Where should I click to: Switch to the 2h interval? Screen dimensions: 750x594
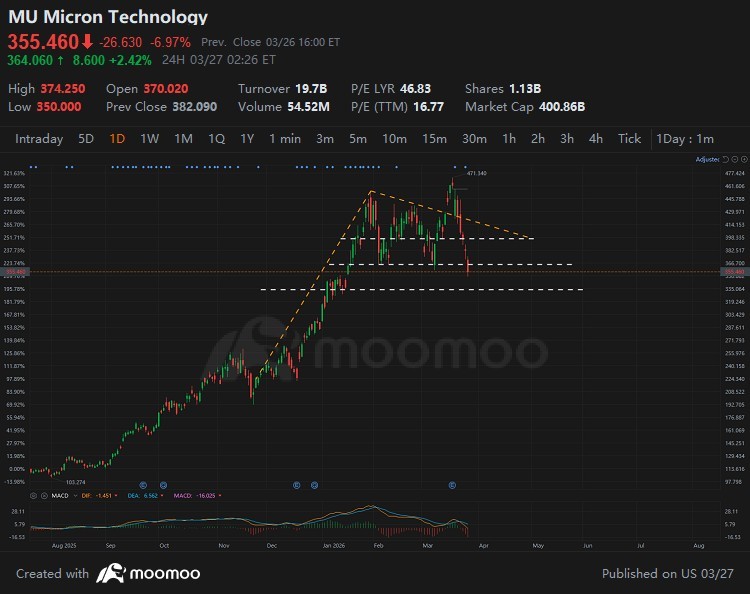(x=538, y=139)
